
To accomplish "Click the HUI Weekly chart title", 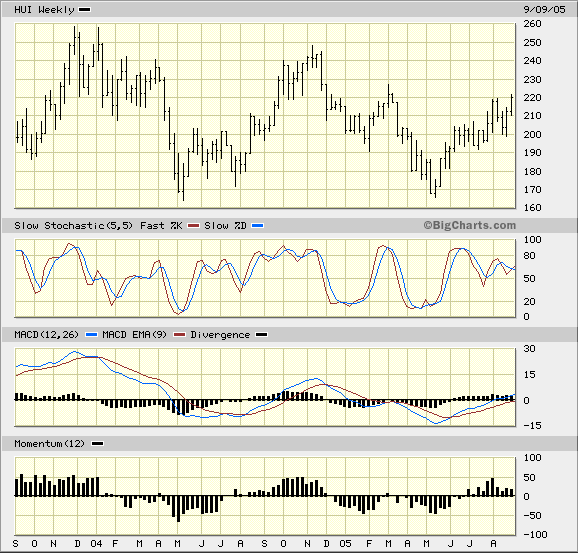I will (x=44, y=10).
